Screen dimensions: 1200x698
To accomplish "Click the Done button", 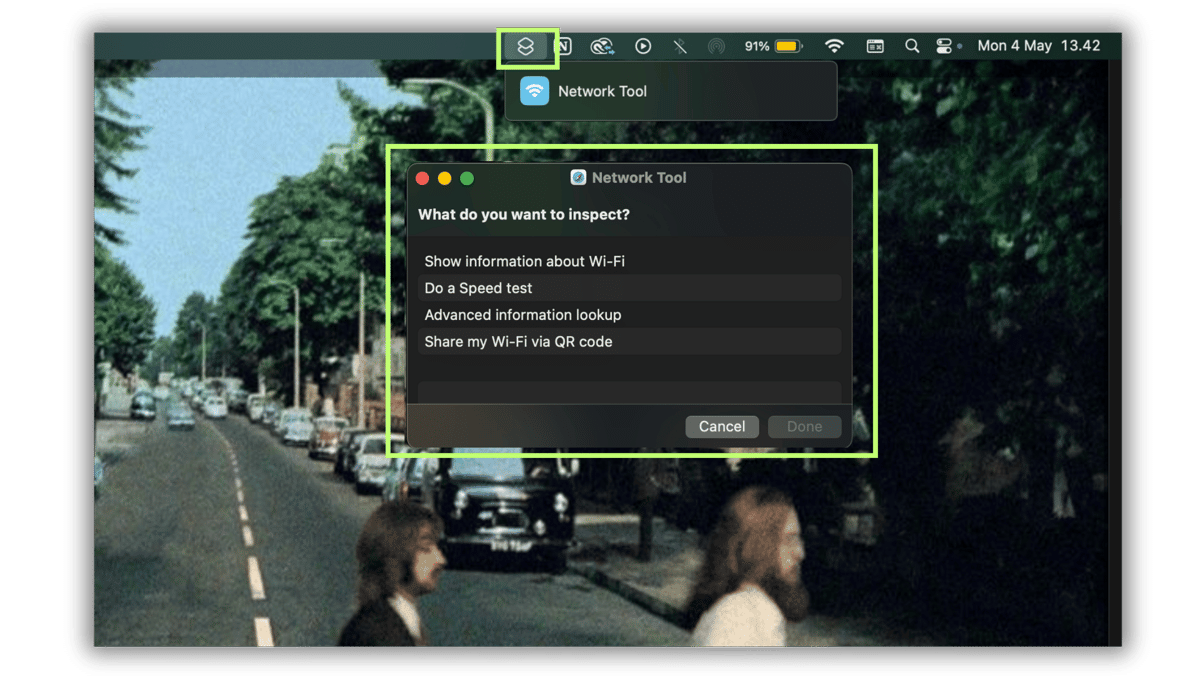I will pyautogui.click(x=804, y=426).
